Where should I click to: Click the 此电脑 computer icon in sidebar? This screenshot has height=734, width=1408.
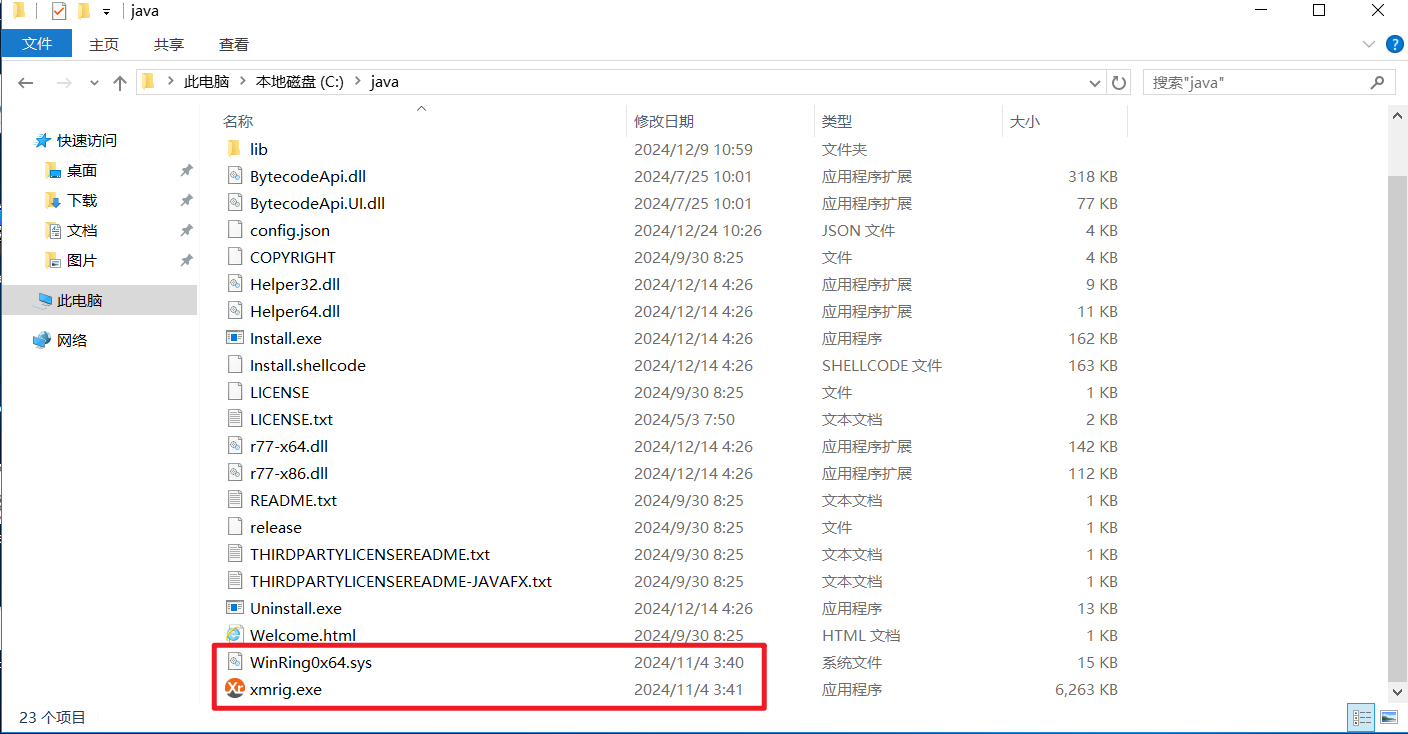42,300
